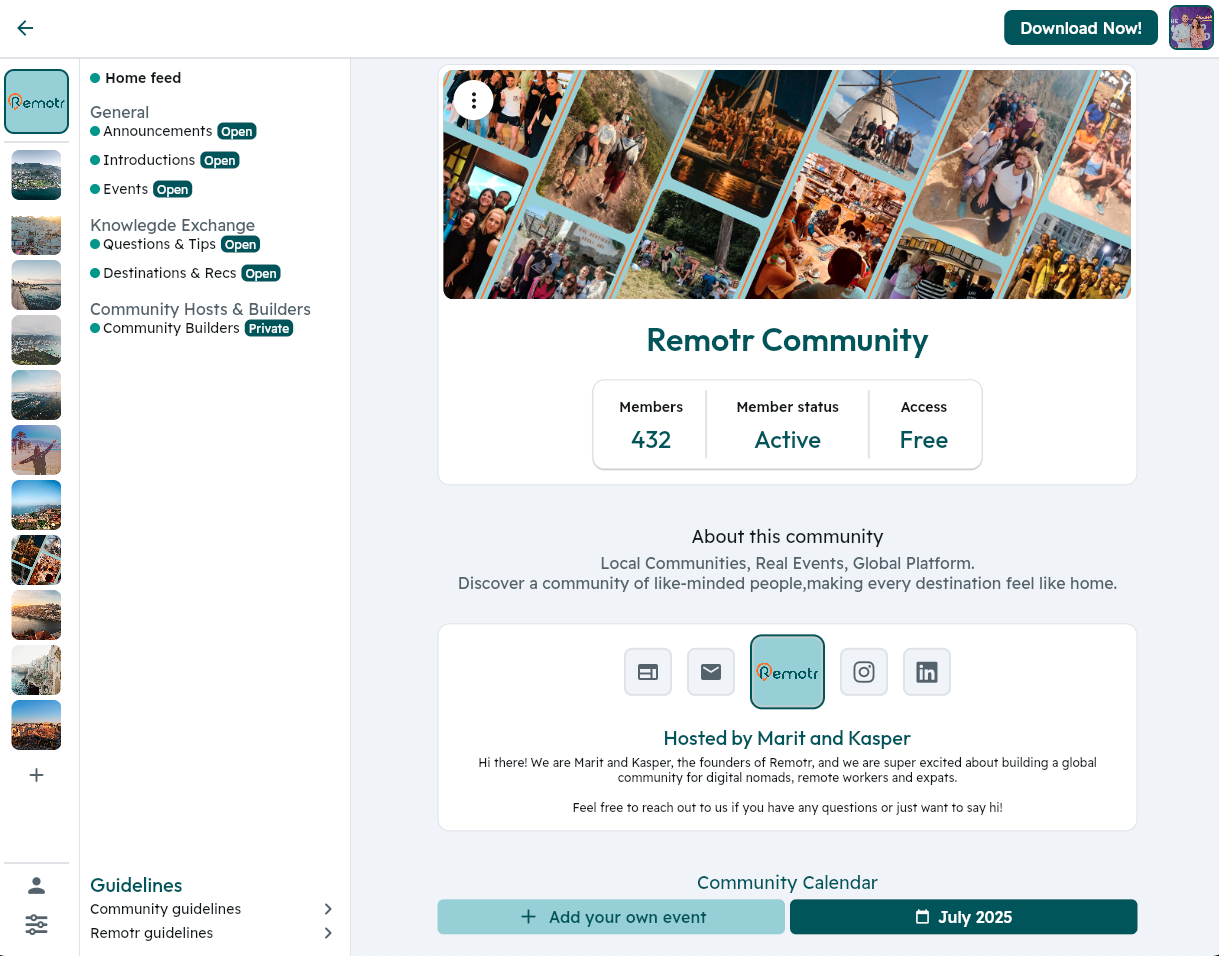Open the settings sliders icon
The image size is (1219, 956).
pos(36,924)
